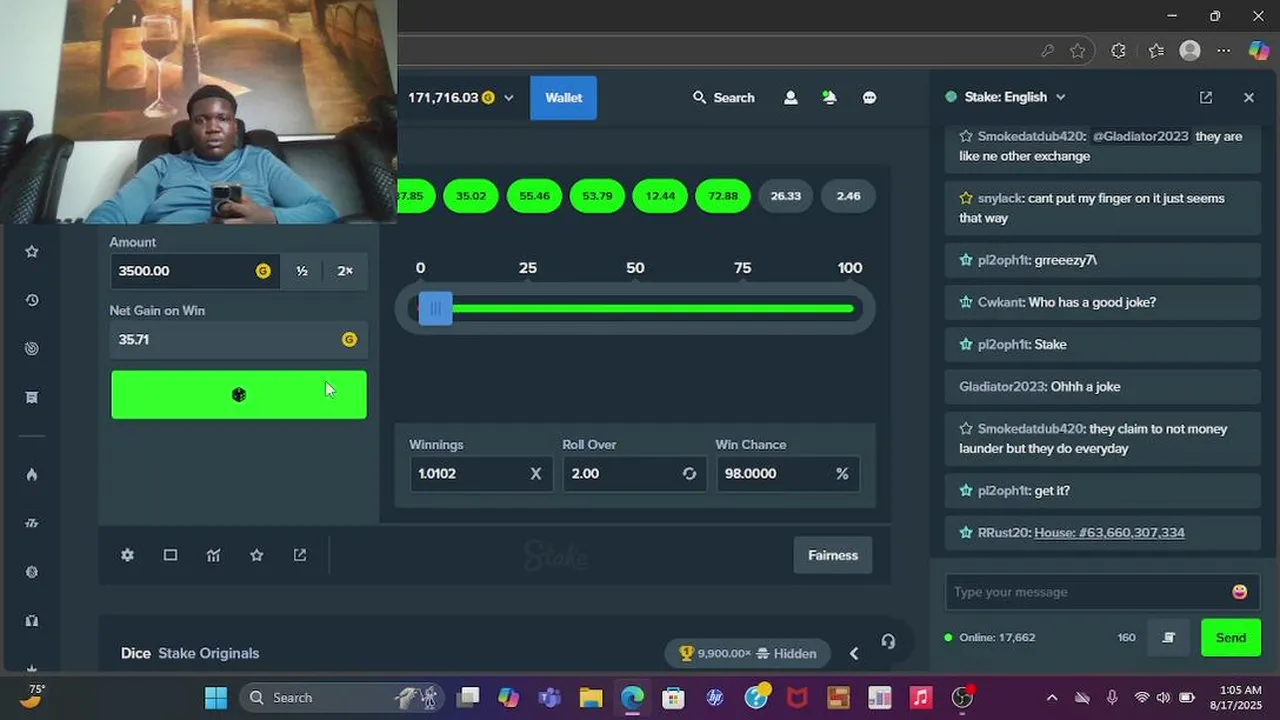1280x720 pixels.
Task: Open recent history clock icon in sidebar
Action: (x=32, y=300)
